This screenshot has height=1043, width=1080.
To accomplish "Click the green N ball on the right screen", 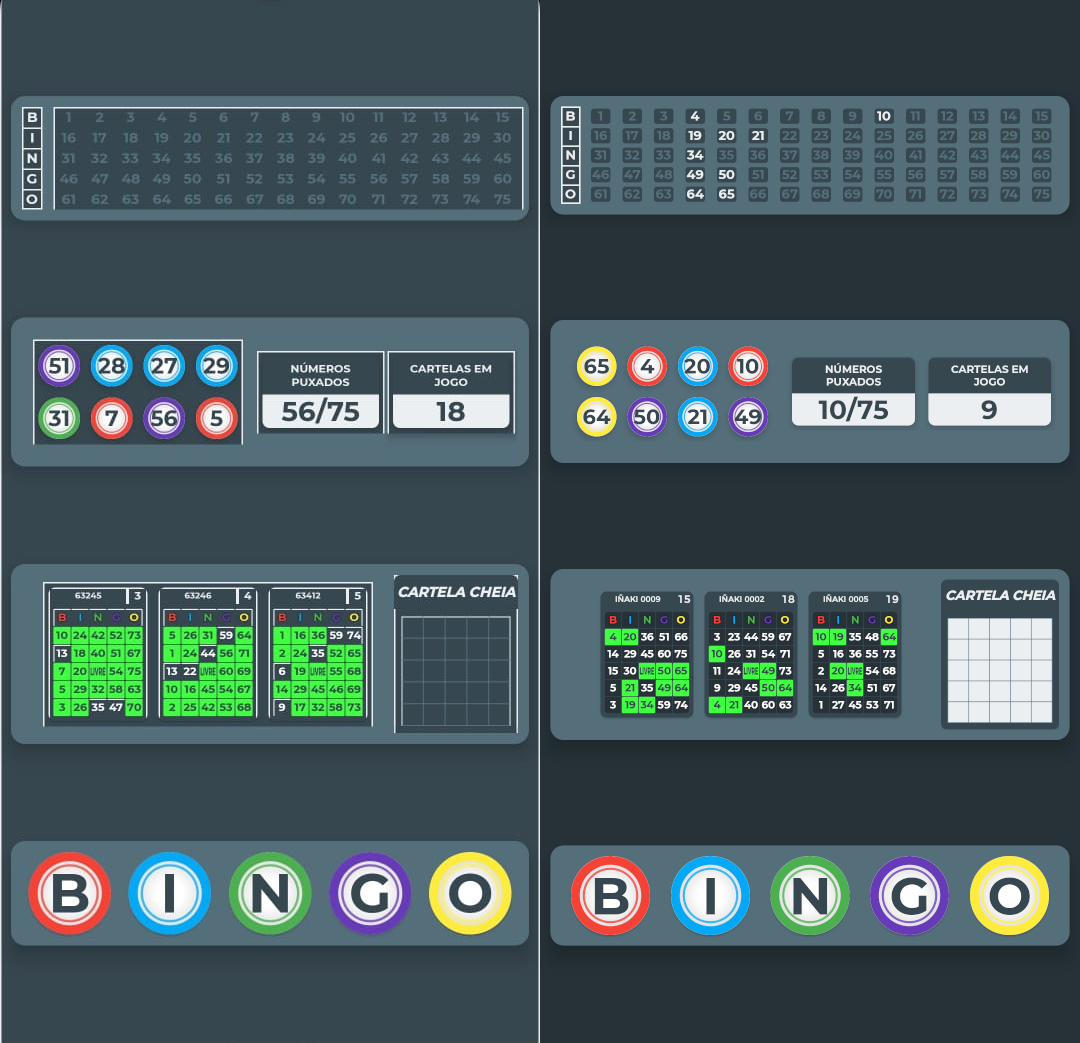I will pos(809,896).
